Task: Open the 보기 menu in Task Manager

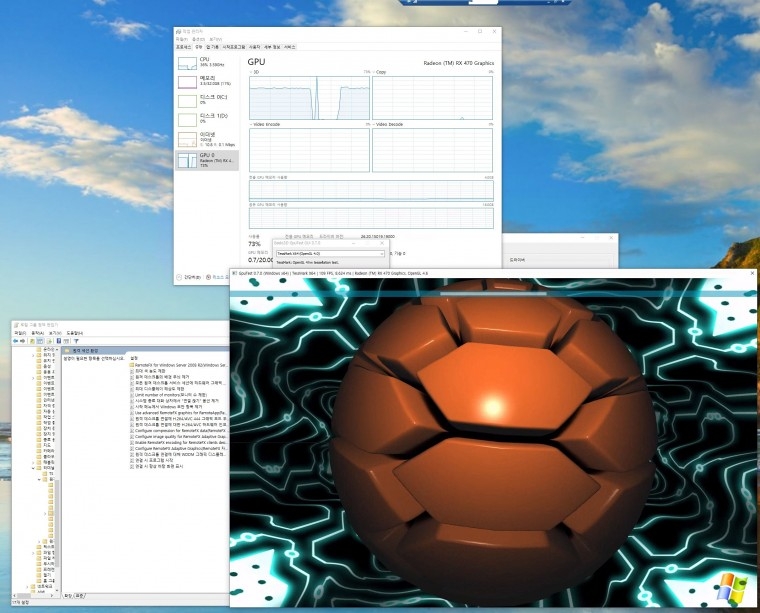Action: coord(215,40)
